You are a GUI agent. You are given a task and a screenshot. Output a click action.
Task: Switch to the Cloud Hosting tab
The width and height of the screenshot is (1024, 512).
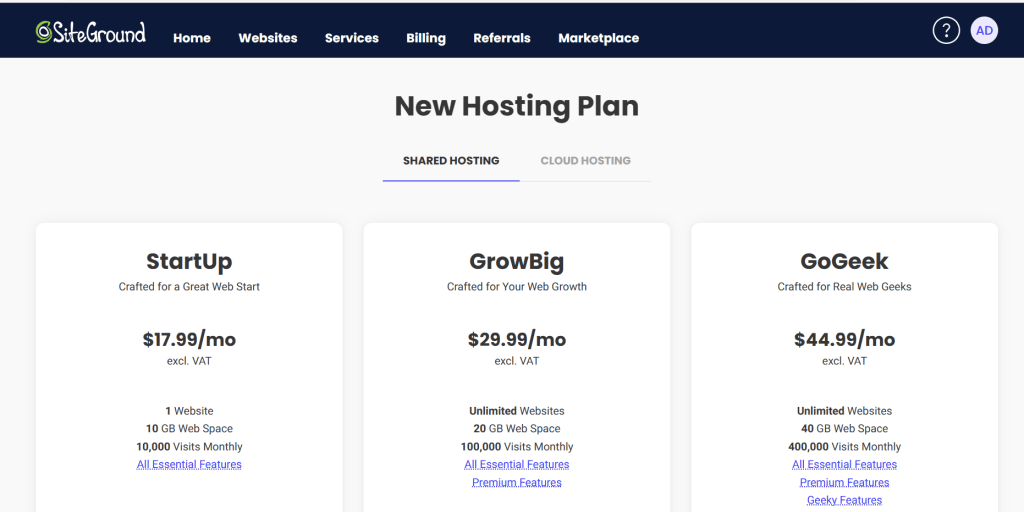coord(585,160)
